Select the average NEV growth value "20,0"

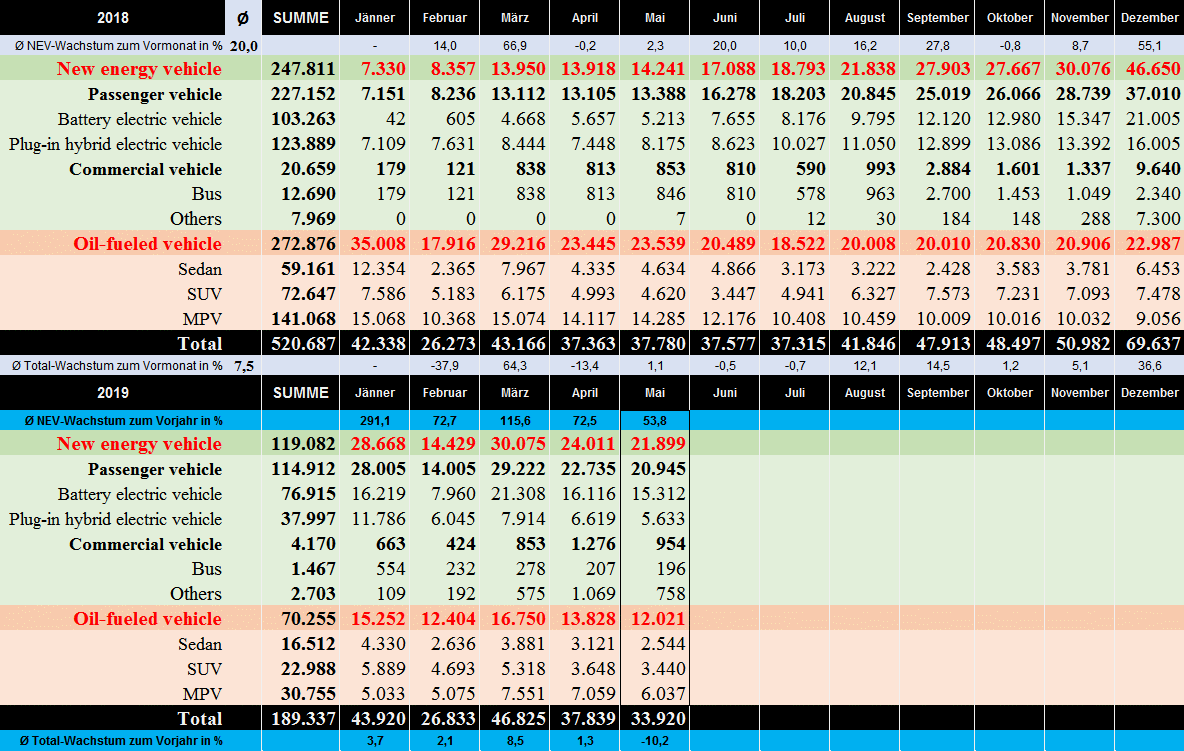[x=243, y=46]
